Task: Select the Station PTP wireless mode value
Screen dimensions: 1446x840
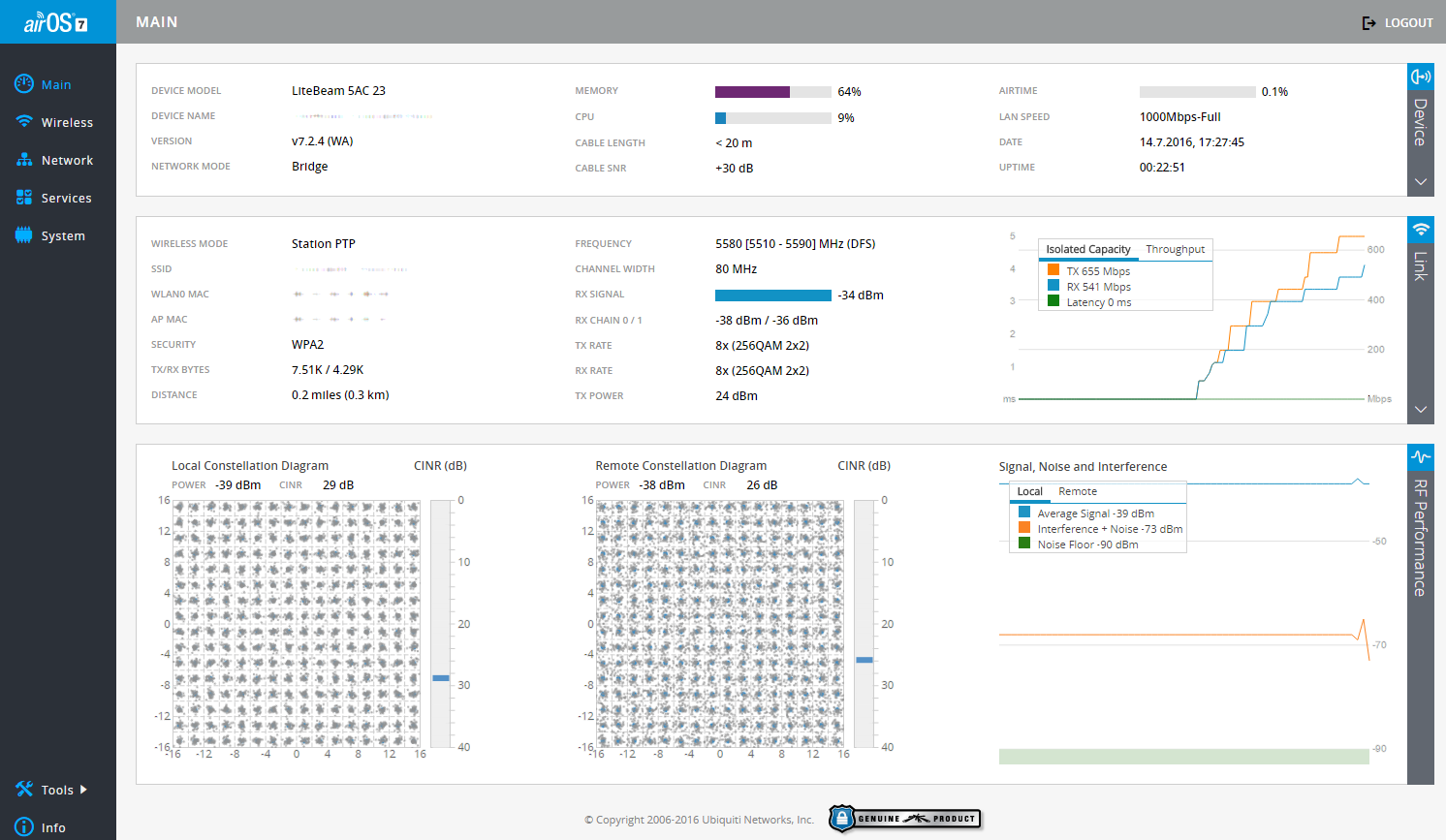Action: pos(323,244)
